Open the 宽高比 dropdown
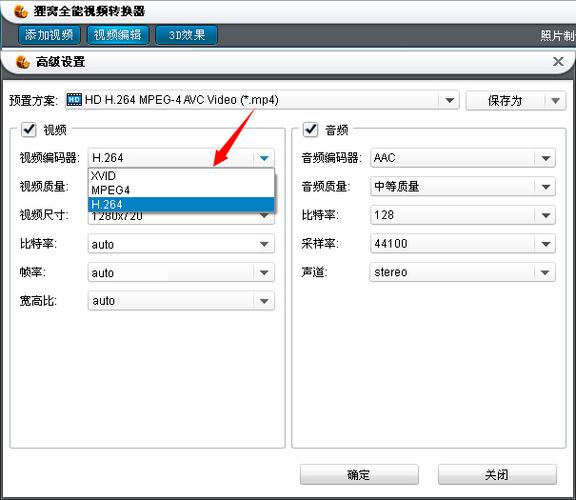Screen dimensions: 576x500 (181, 301)
